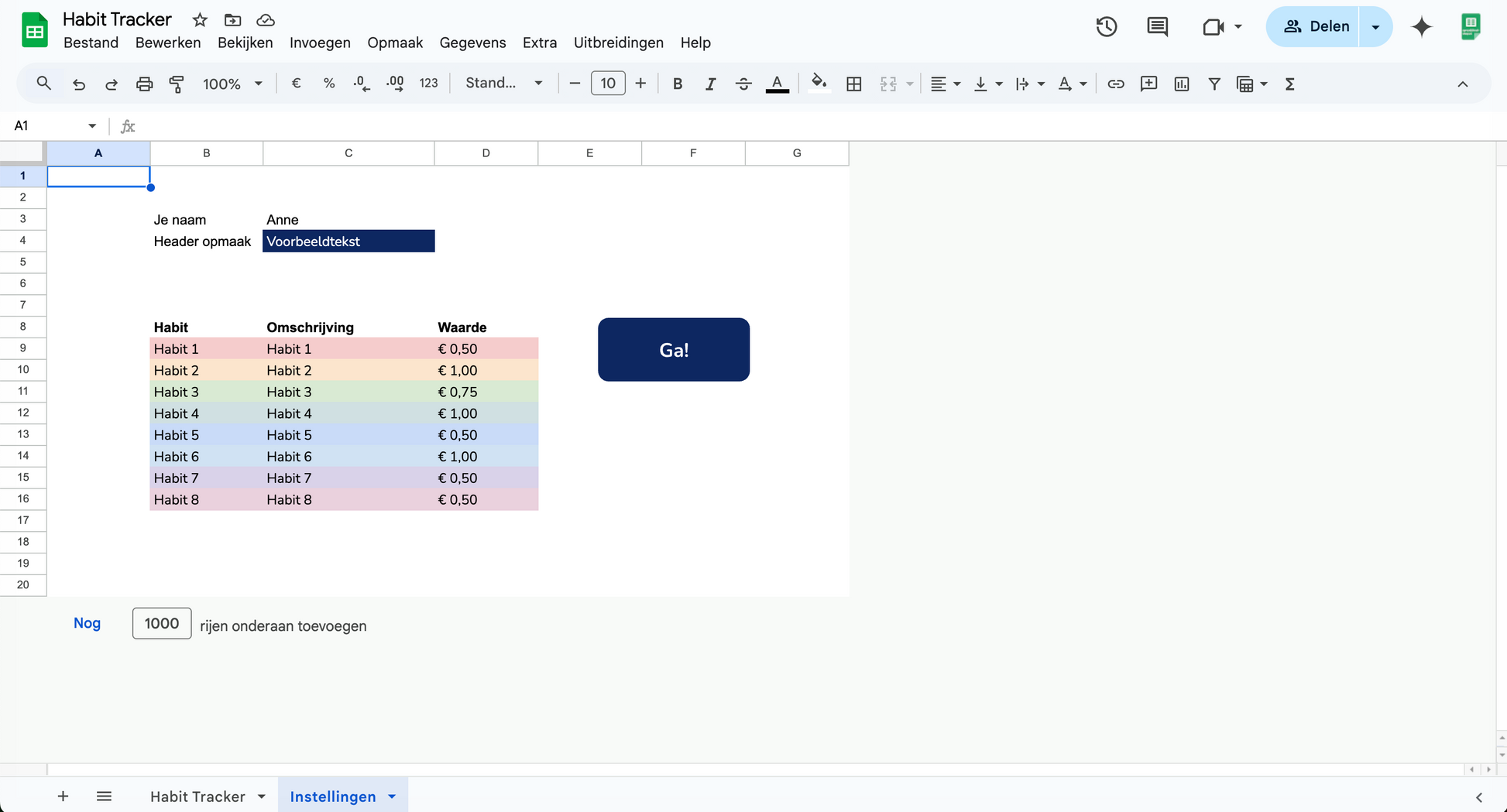
Task: Click the borders grid icon
Action: (x=853, y=84)
